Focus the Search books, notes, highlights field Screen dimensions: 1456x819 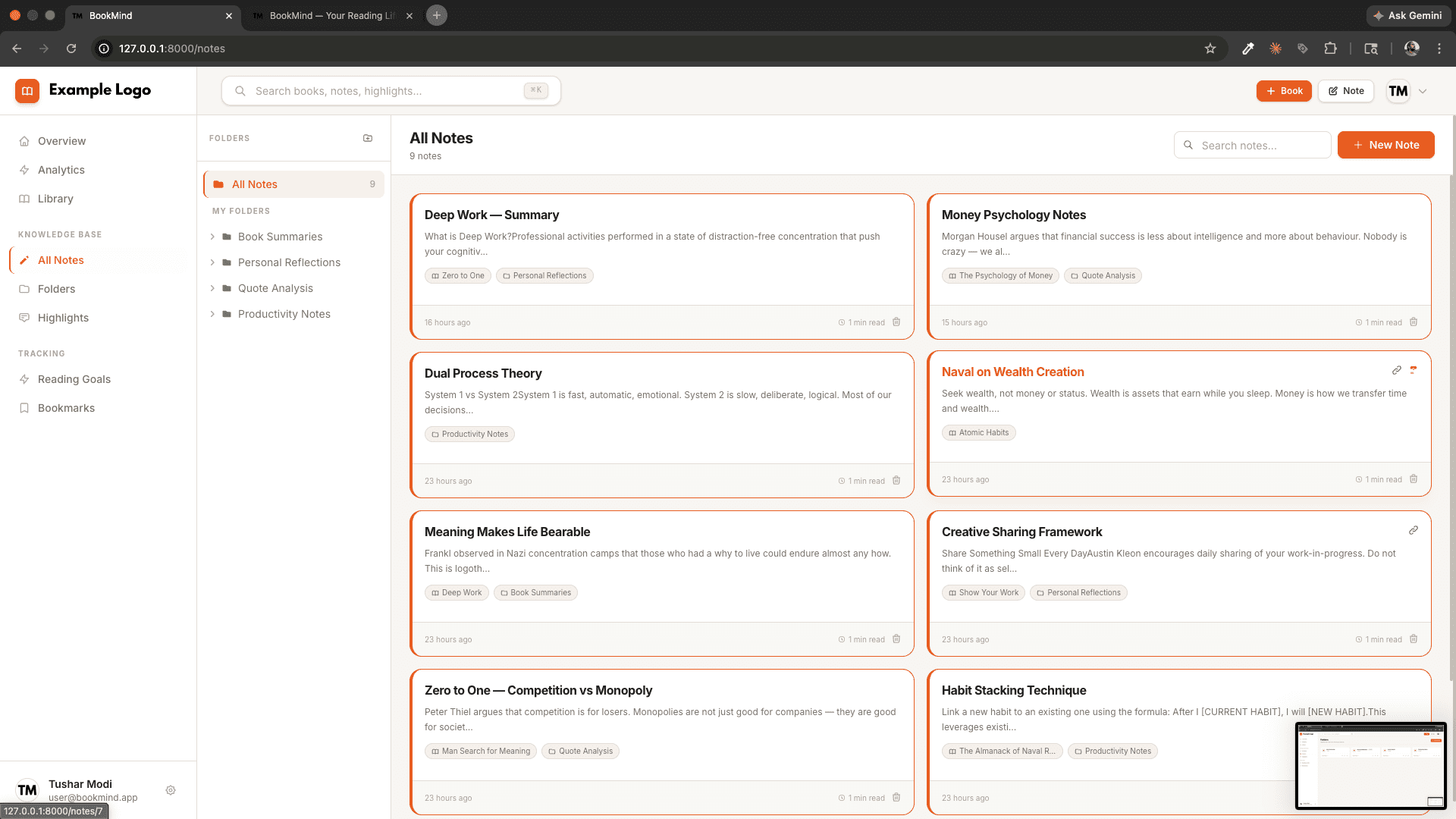click(391, 91)
